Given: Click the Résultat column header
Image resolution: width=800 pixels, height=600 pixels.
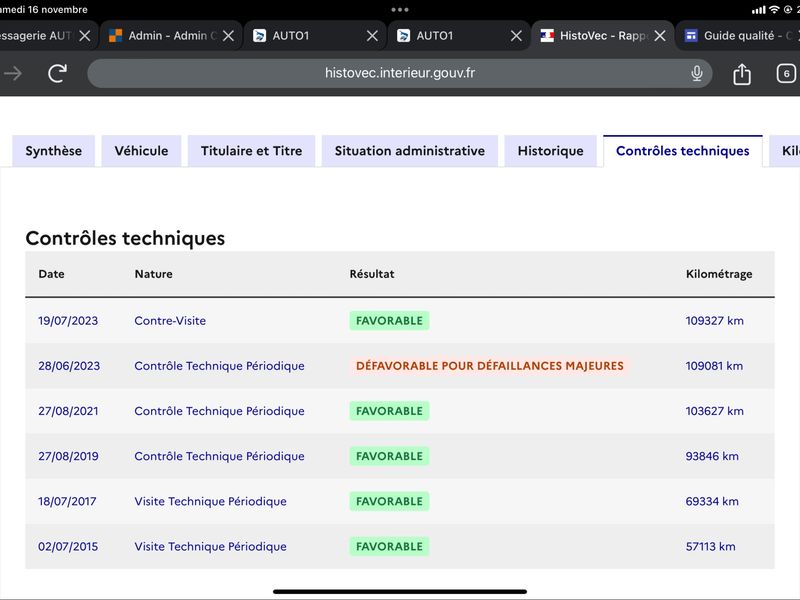Looking at the screenshot, I should pyautogui.click(x=372, y=274).
